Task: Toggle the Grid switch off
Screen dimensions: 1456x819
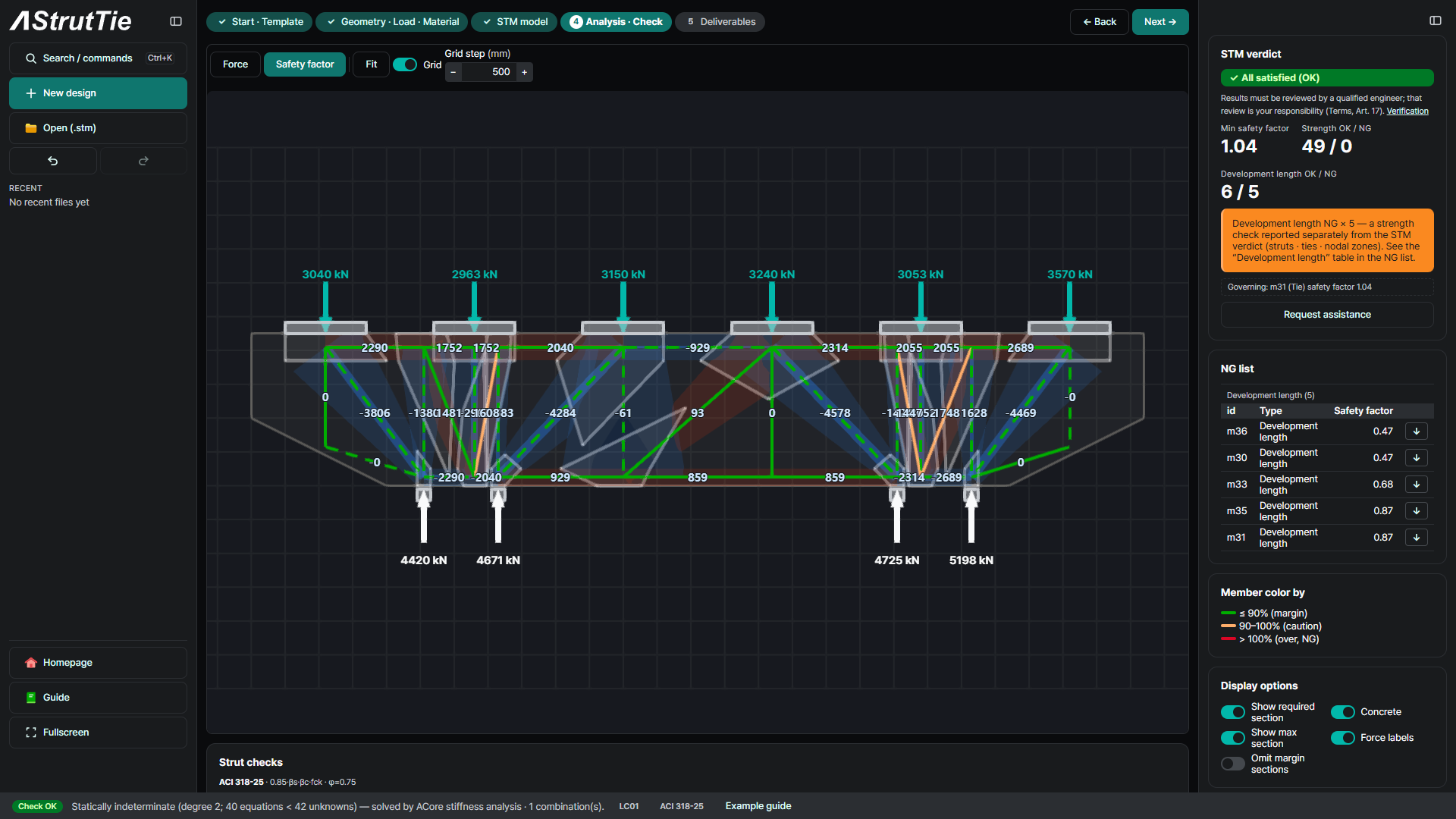Action: pos(405,65)
